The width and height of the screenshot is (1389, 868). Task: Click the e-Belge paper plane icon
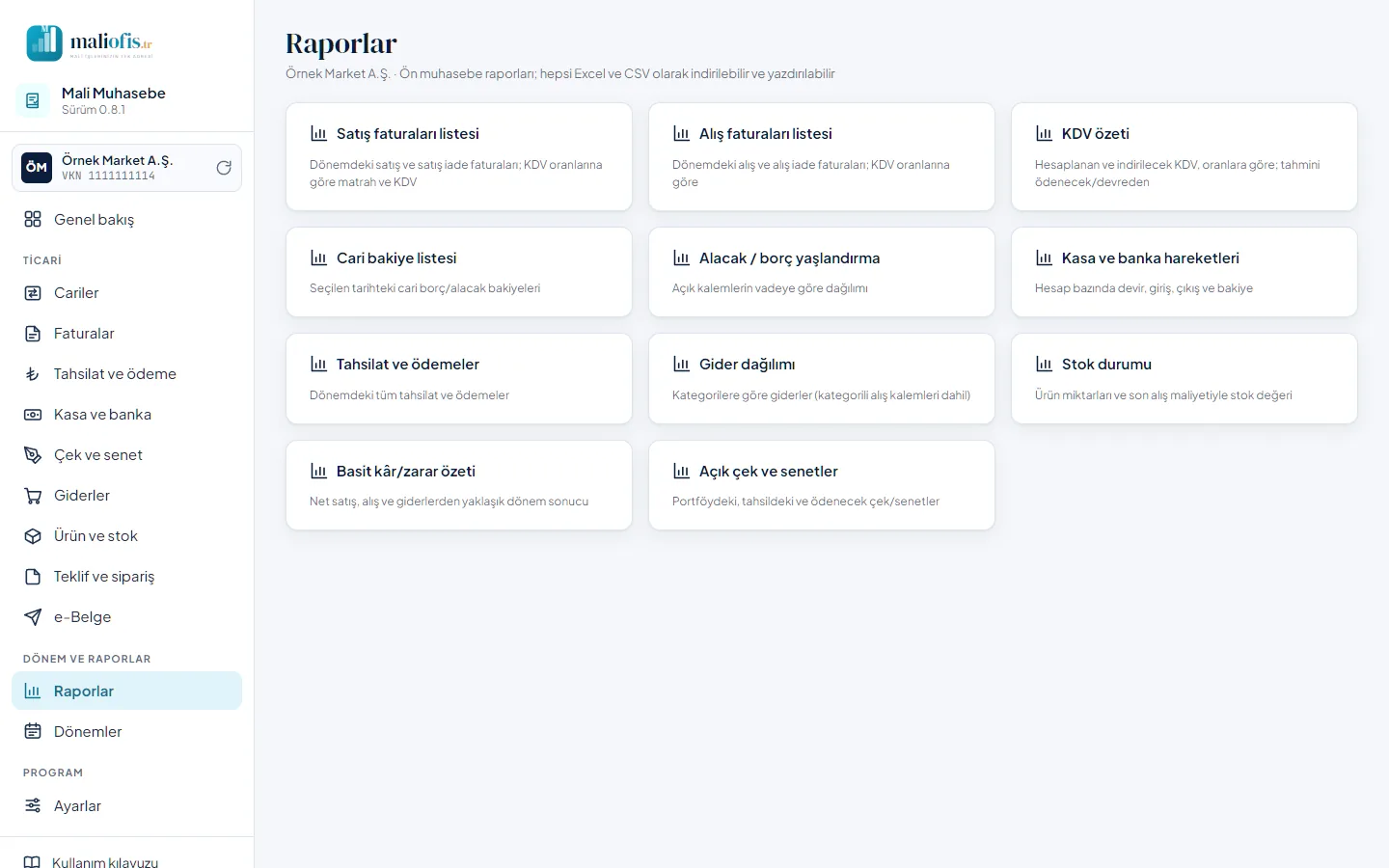tap(33, 617)
